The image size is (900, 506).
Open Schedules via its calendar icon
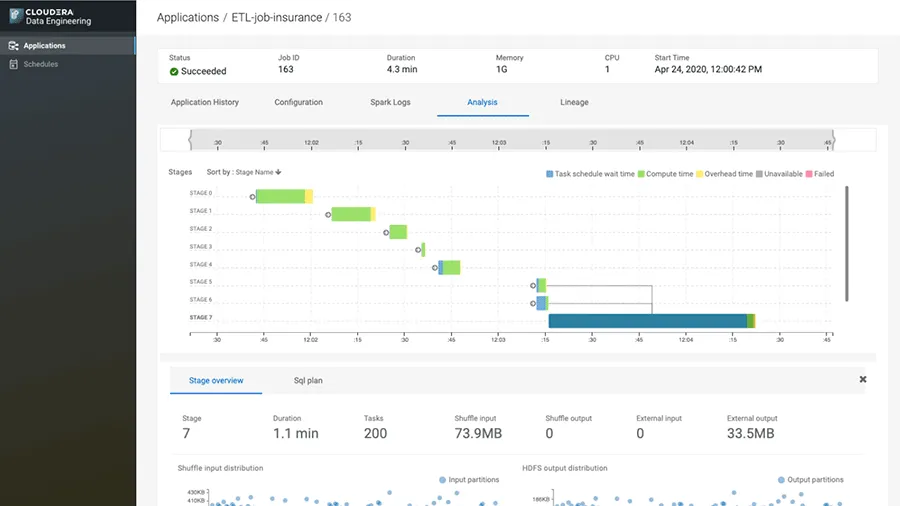pyautogui.click(x=13, y=64)
